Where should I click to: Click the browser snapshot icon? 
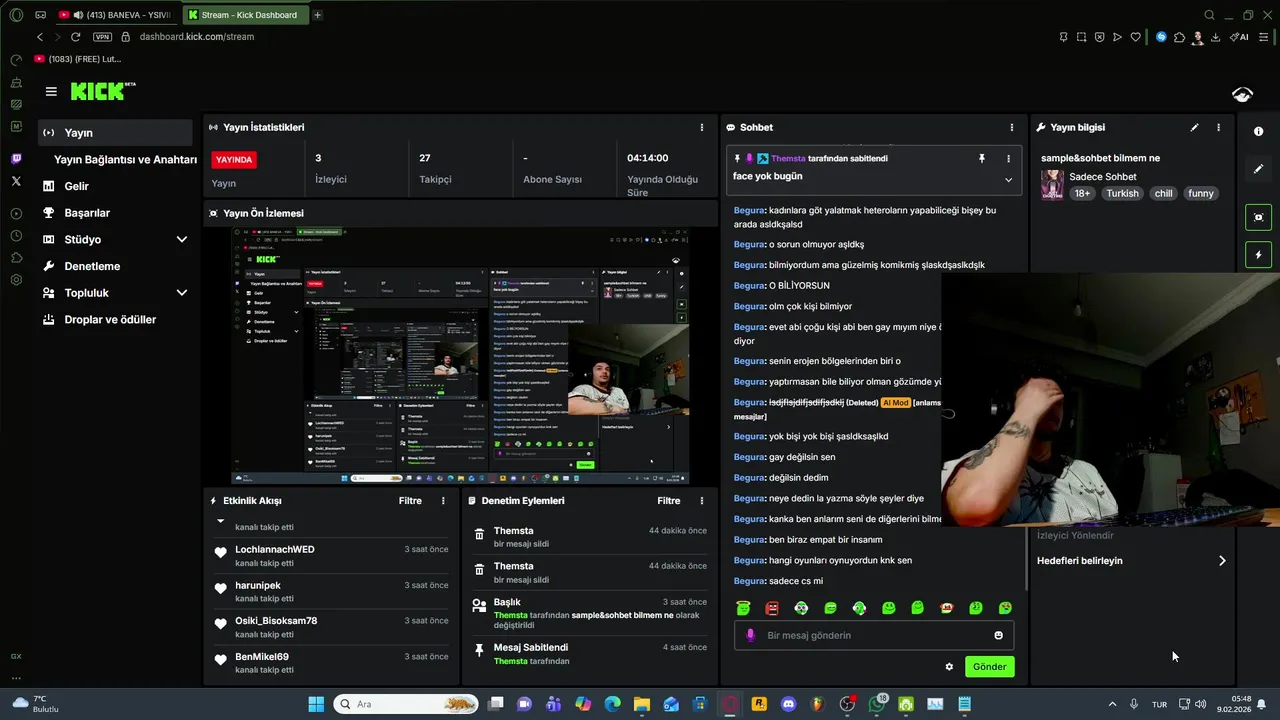point(1081,37)
